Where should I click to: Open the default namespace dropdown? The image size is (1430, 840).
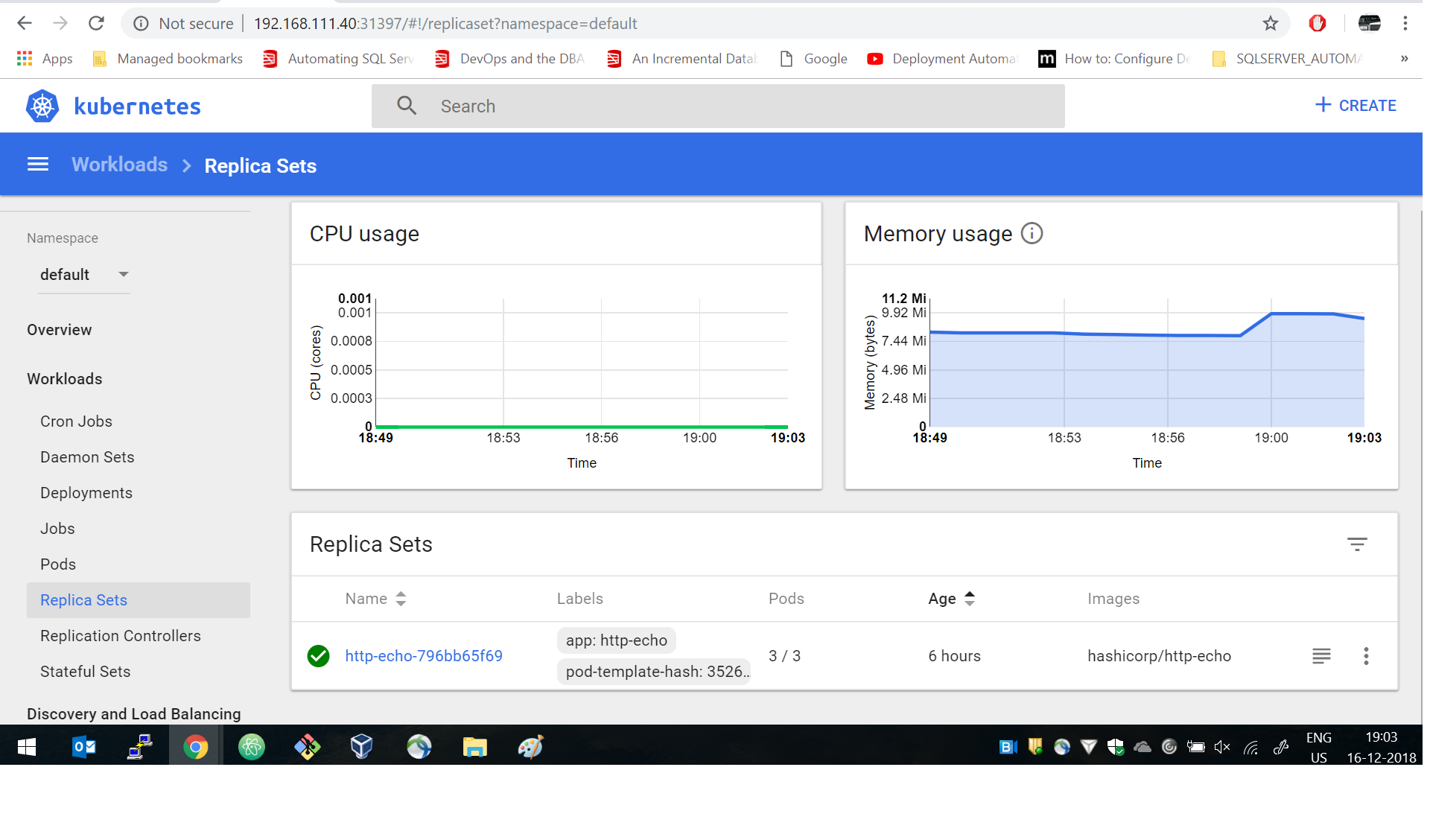(x=83, y=275)
